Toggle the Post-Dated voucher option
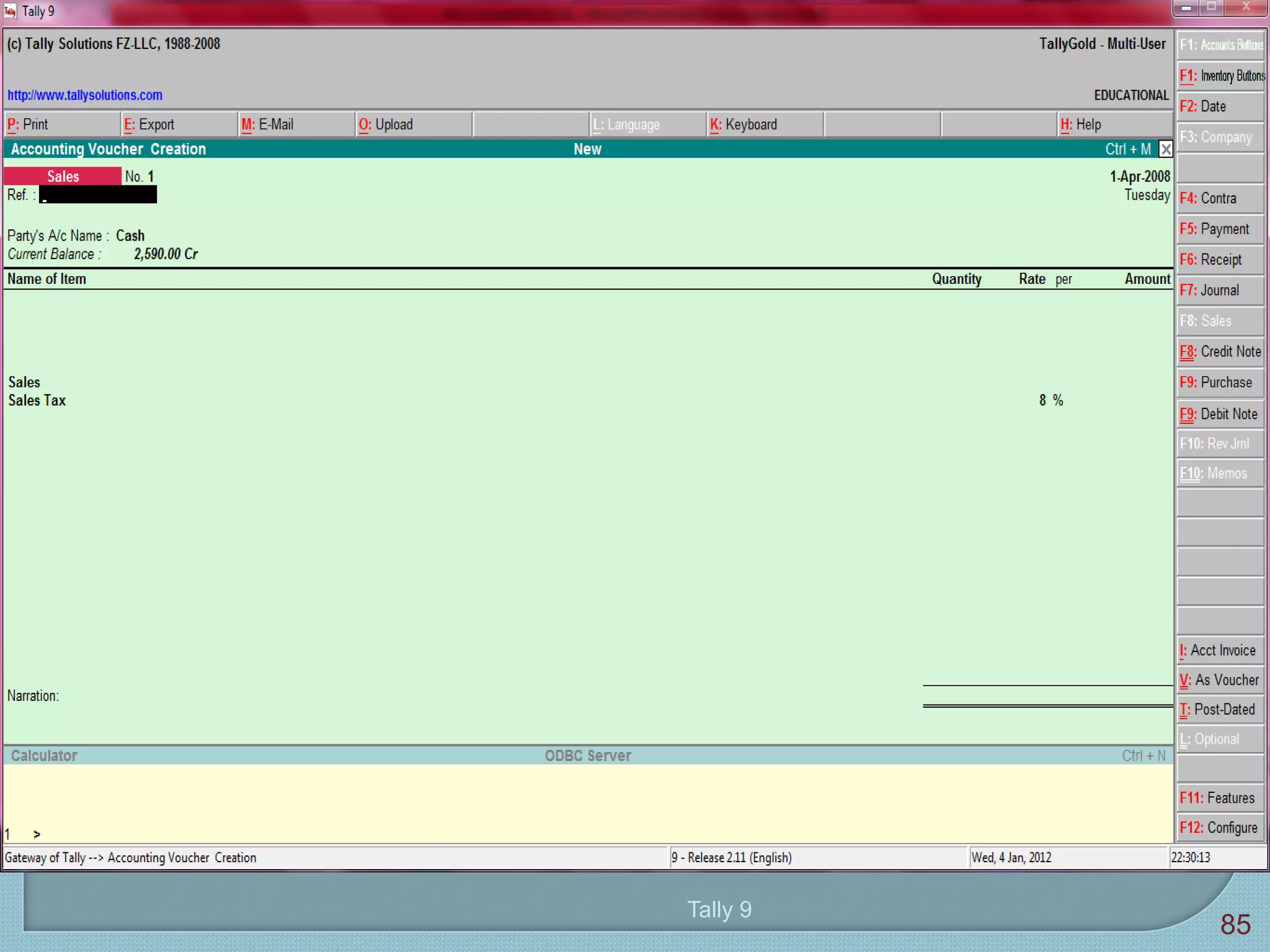The height and width of the screenshot is (952, 1270). point(1219,710)
